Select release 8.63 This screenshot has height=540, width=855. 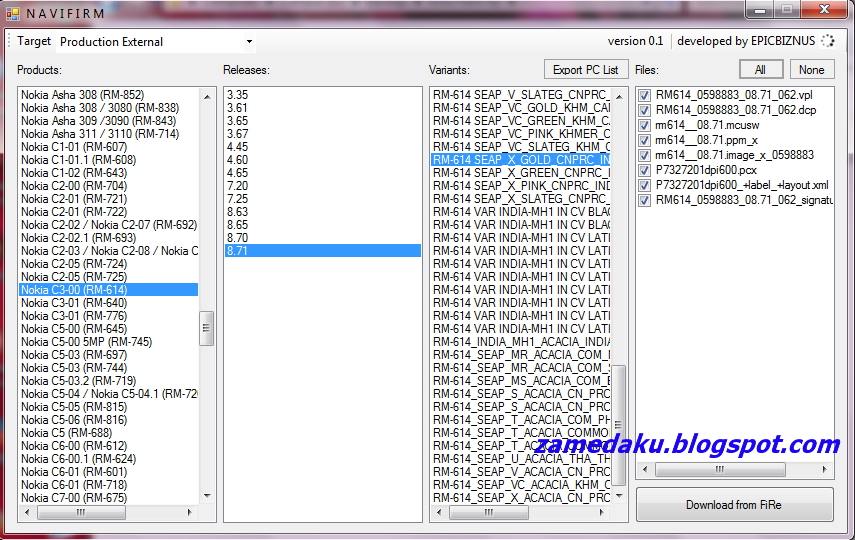[x=323, y=212]
